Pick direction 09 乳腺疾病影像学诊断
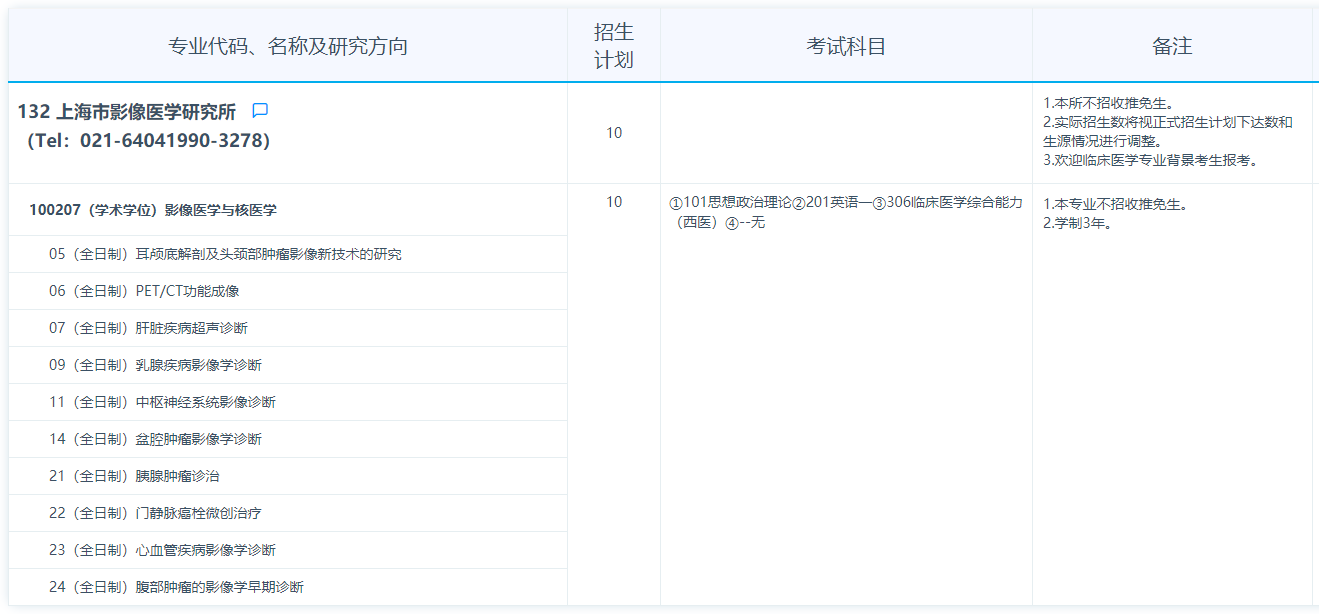 tap(155, 365)
